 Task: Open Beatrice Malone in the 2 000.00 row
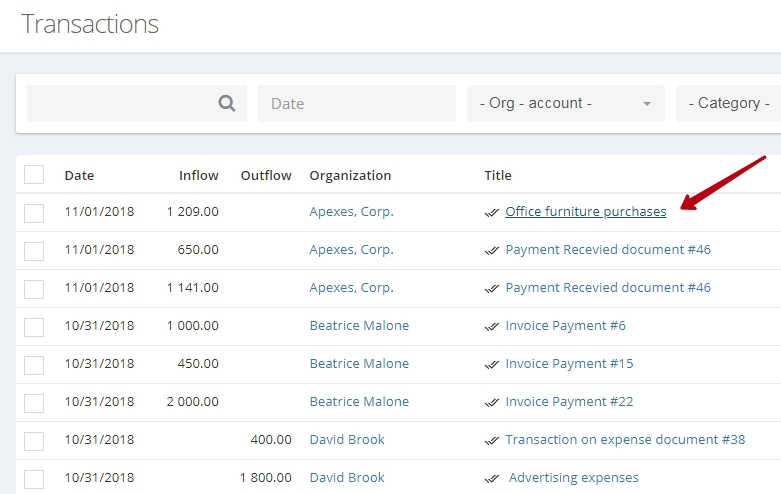pos(359,401)
